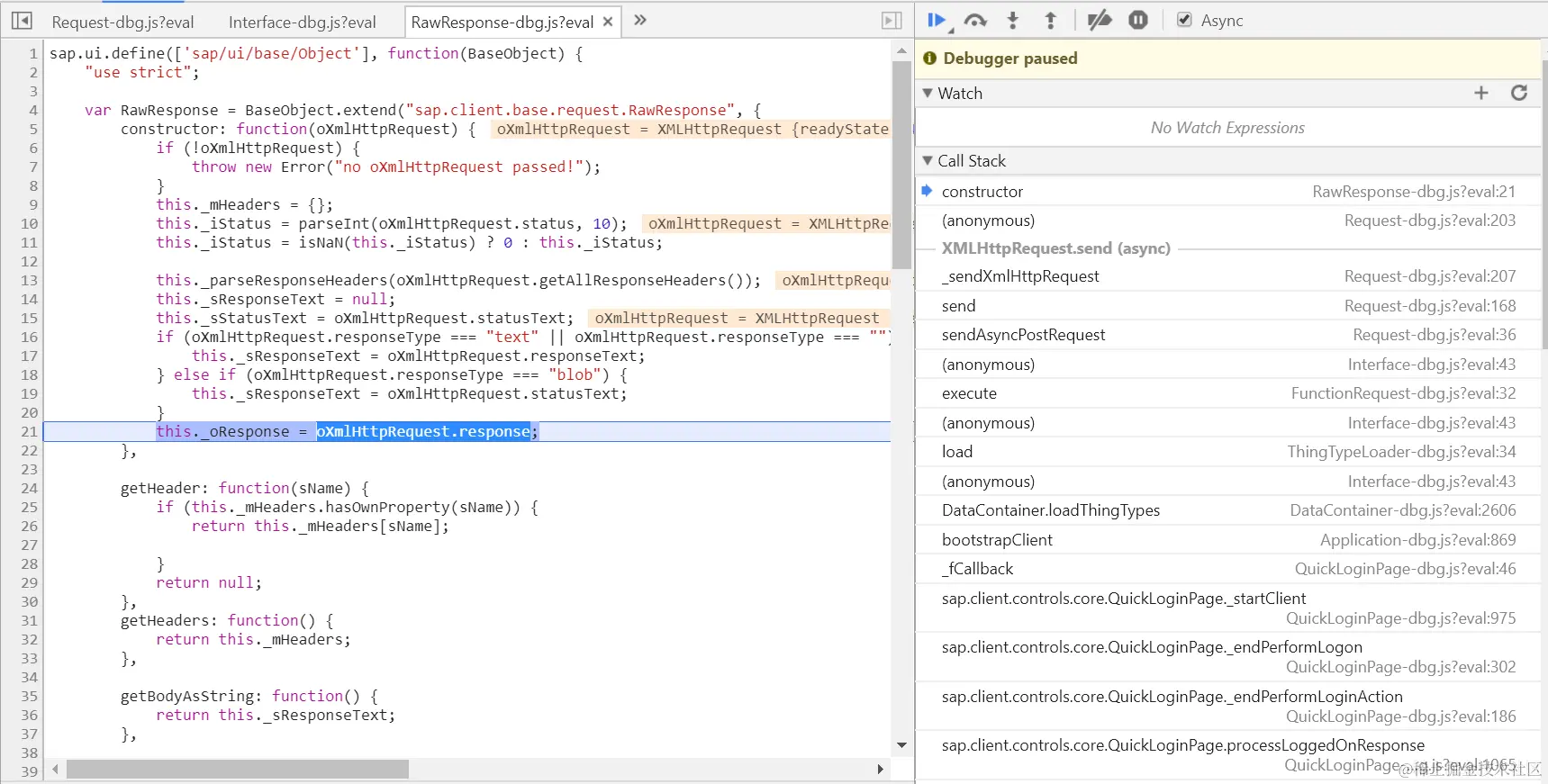Image resolution: width=1548 pixels, height=784 pixels.
Task: Select QuickLoginPage.processLoggedOnResponse stack frame
Action: tap(1228, 755)
